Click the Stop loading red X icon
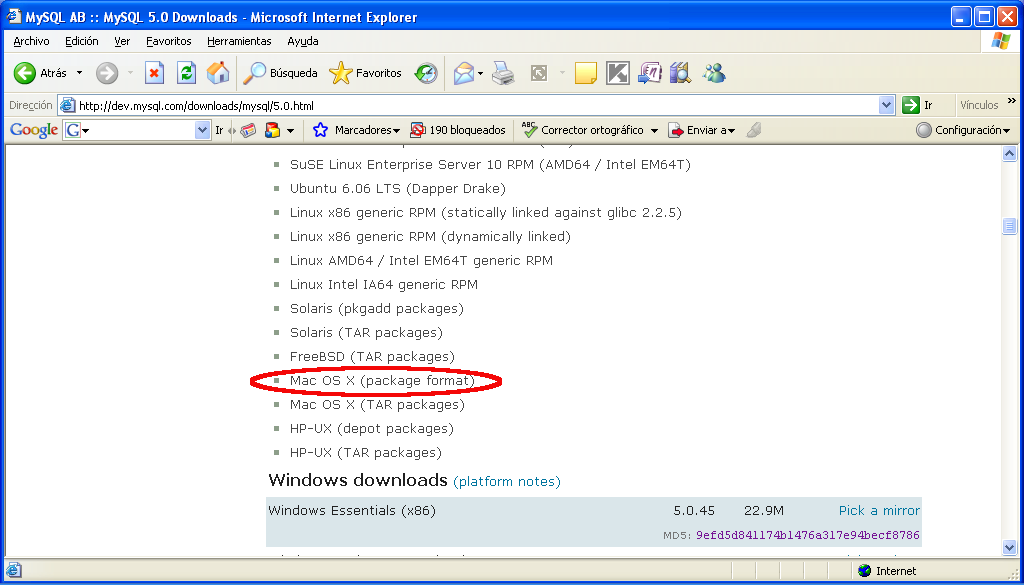The width and height of the screenshot is (1024, 585). pyautogui.click(x=154, y=73)
